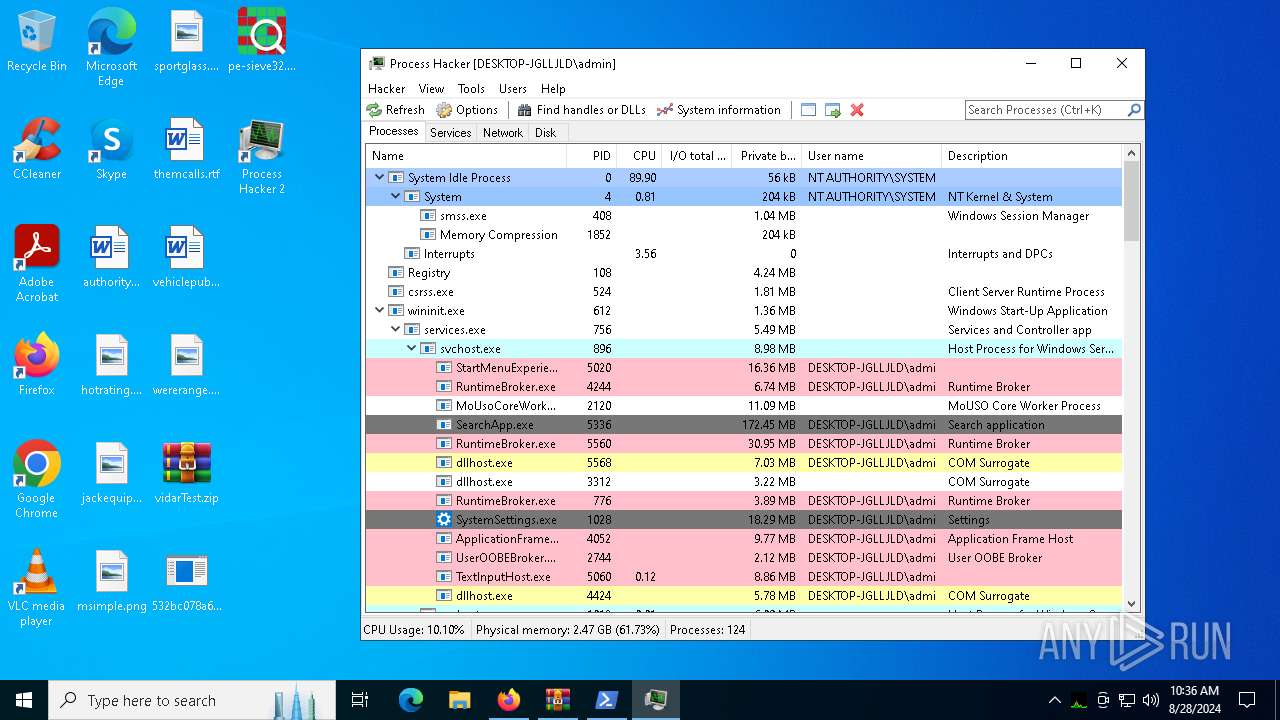Sort by the I/O total column header
Image resolution: width=1280 pixels, height=720 pixels.
(x=697, y=156)
